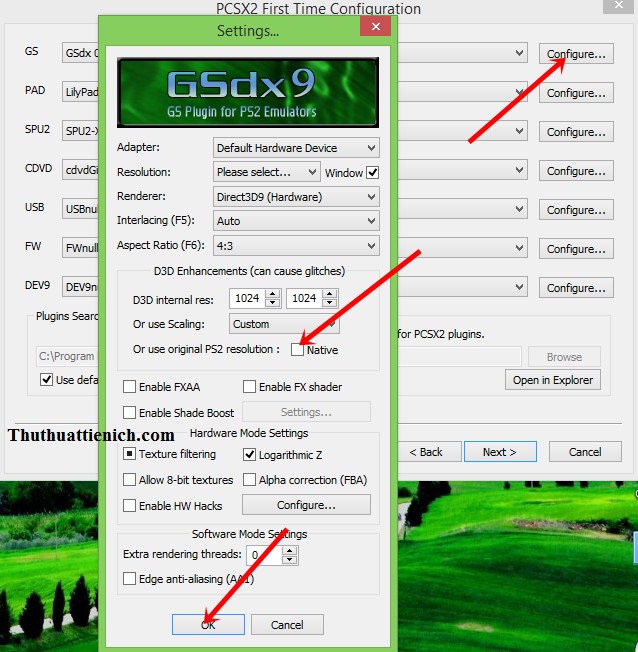Increase the first D3D internal res value
Image resolution: width=638 pixels, height=652 pixels.
[x=272, y=294]
